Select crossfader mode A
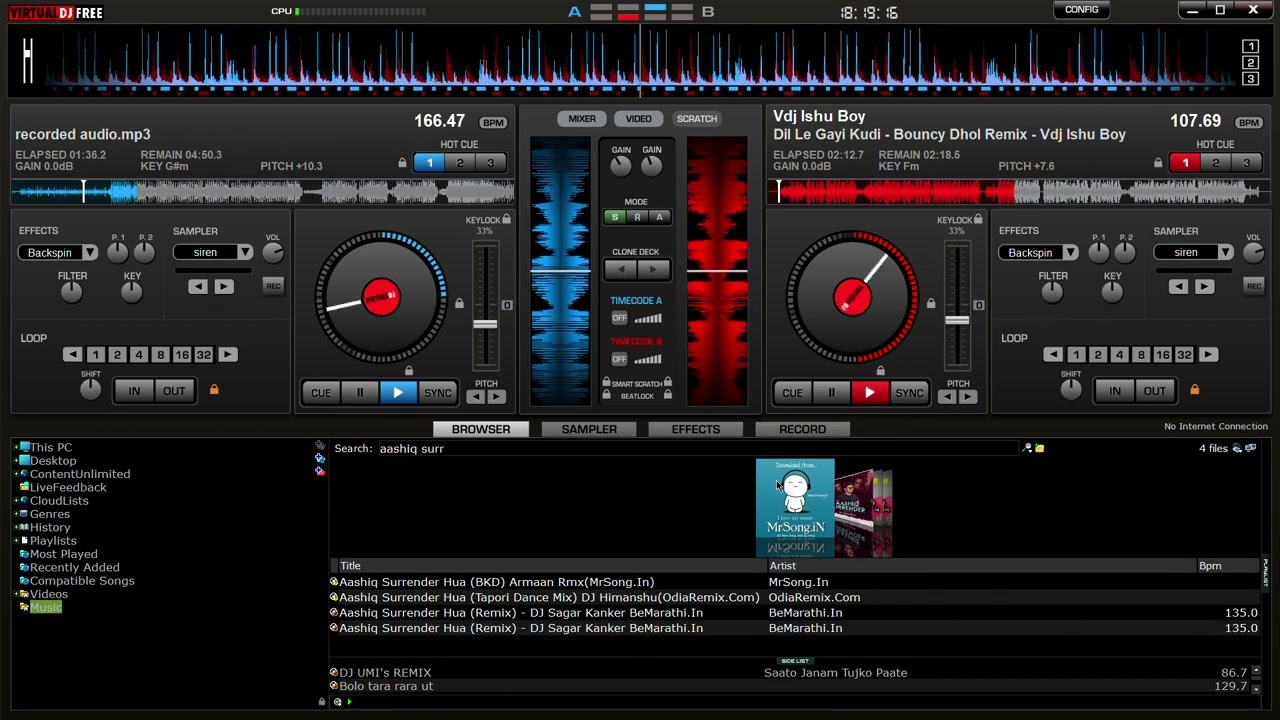 click(x=659, y=218)
